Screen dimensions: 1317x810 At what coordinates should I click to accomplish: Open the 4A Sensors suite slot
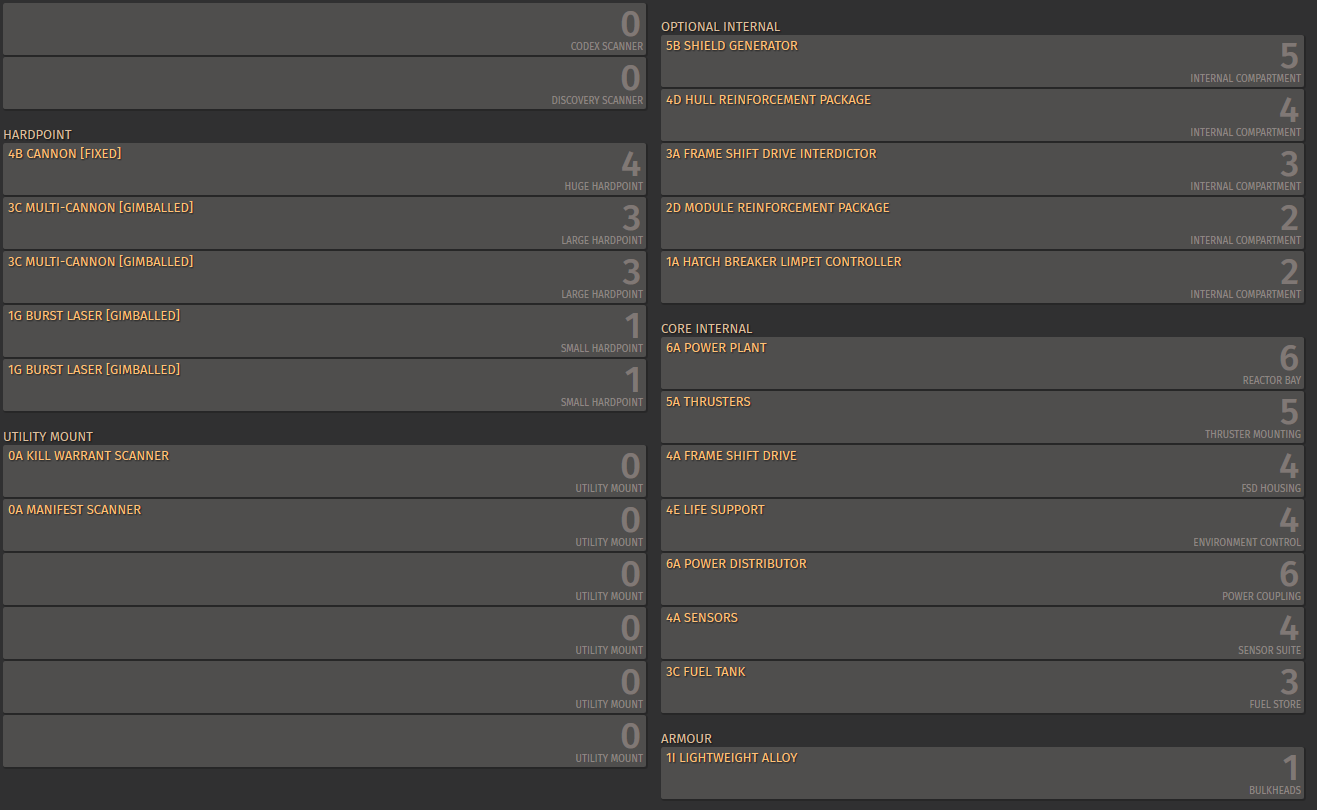coord(982,633)
